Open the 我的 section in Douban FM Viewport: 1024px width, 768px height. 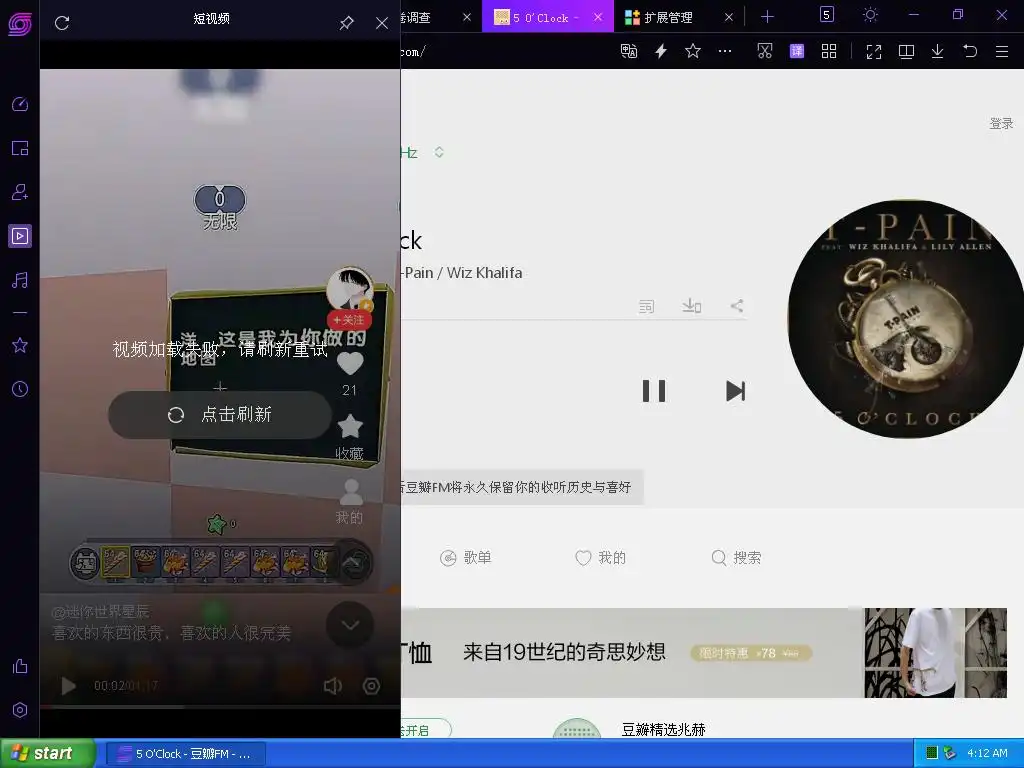tap(601, 558)
